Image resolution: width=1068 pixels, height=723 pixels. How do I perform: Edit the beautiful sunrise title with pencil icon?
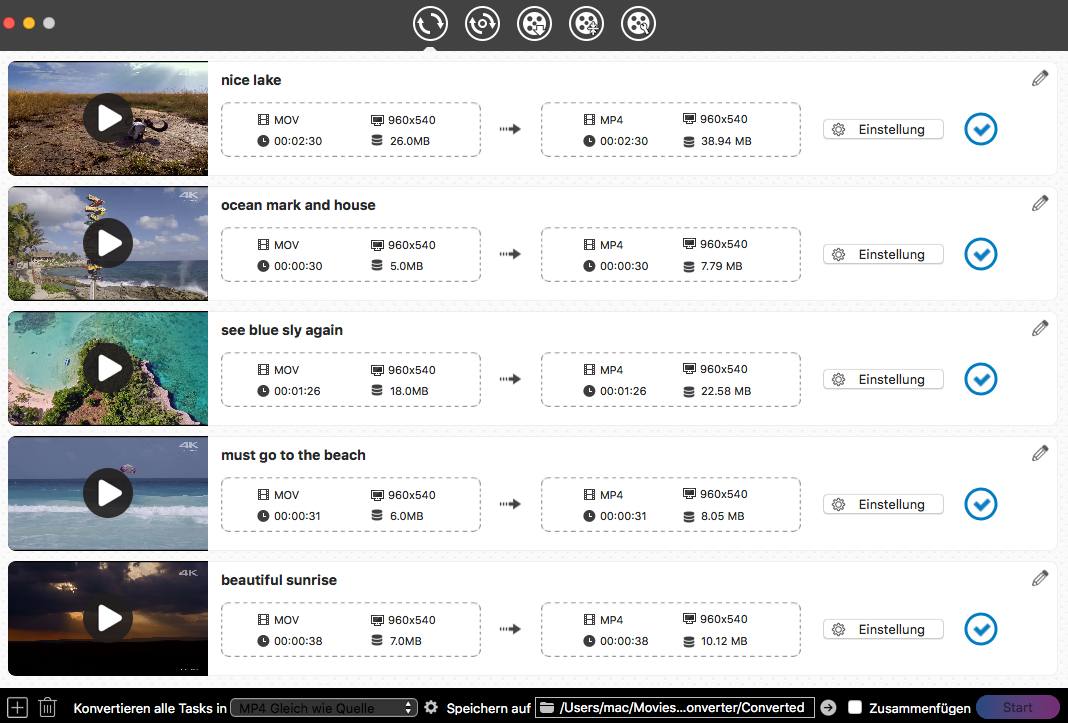pos(1040,578)
